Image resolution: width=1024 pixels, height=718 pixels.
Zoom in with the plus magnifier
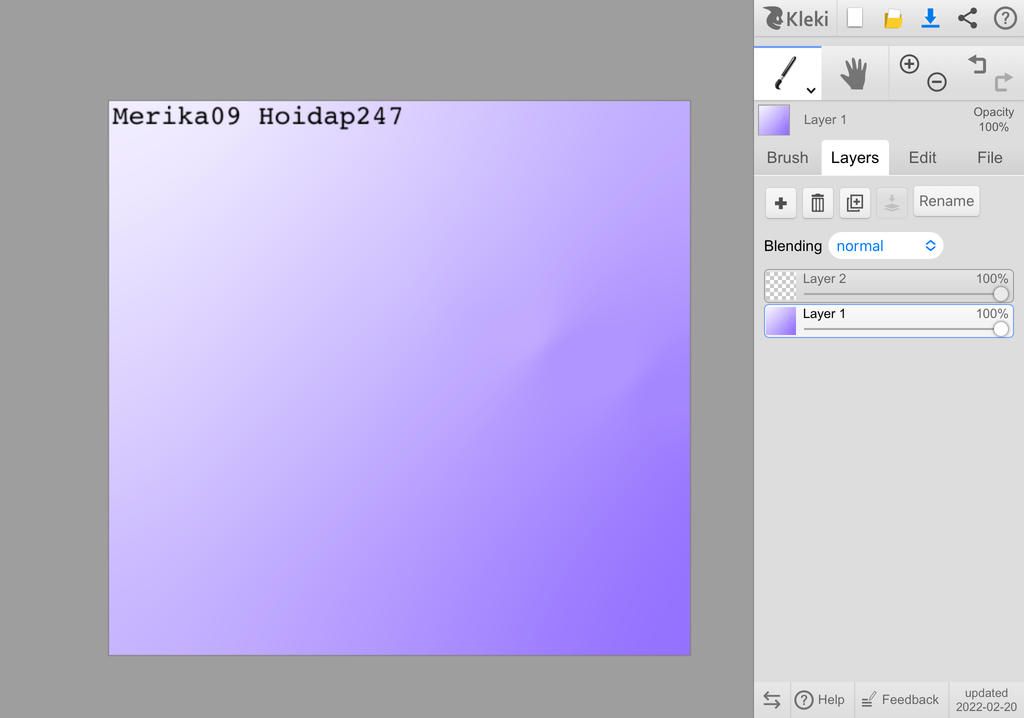tap(909, 64)
